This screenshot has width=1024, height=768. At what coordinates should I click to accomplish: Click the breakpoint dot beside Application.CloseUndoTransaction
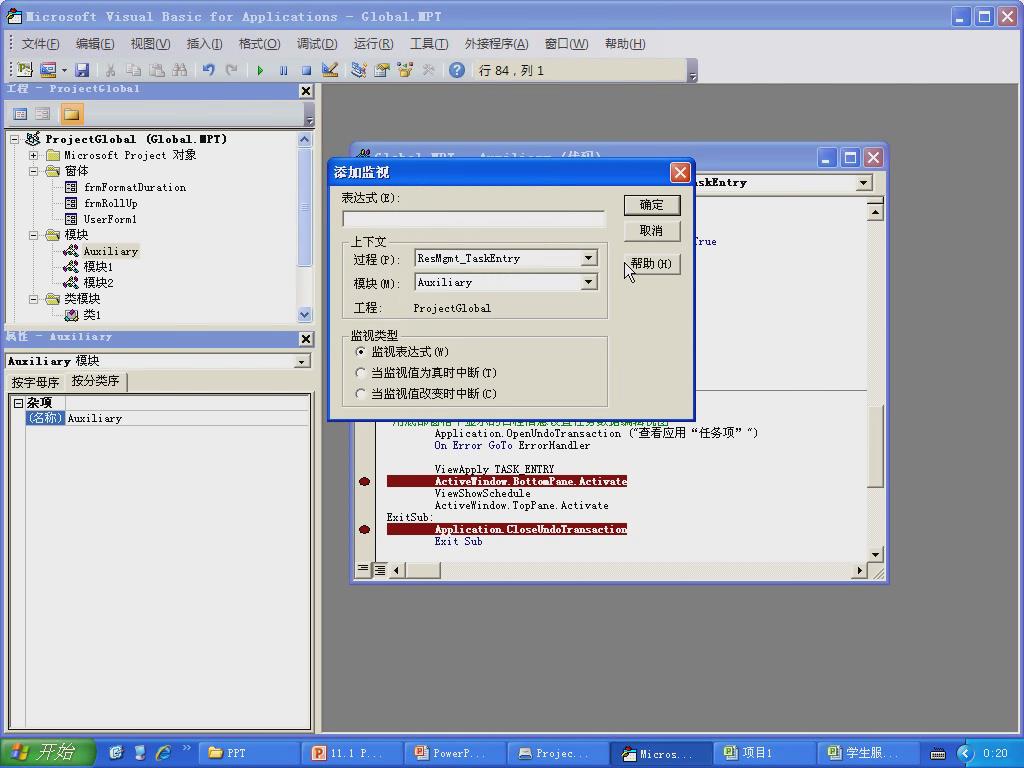pyautogui.click(x=364, y=529)
